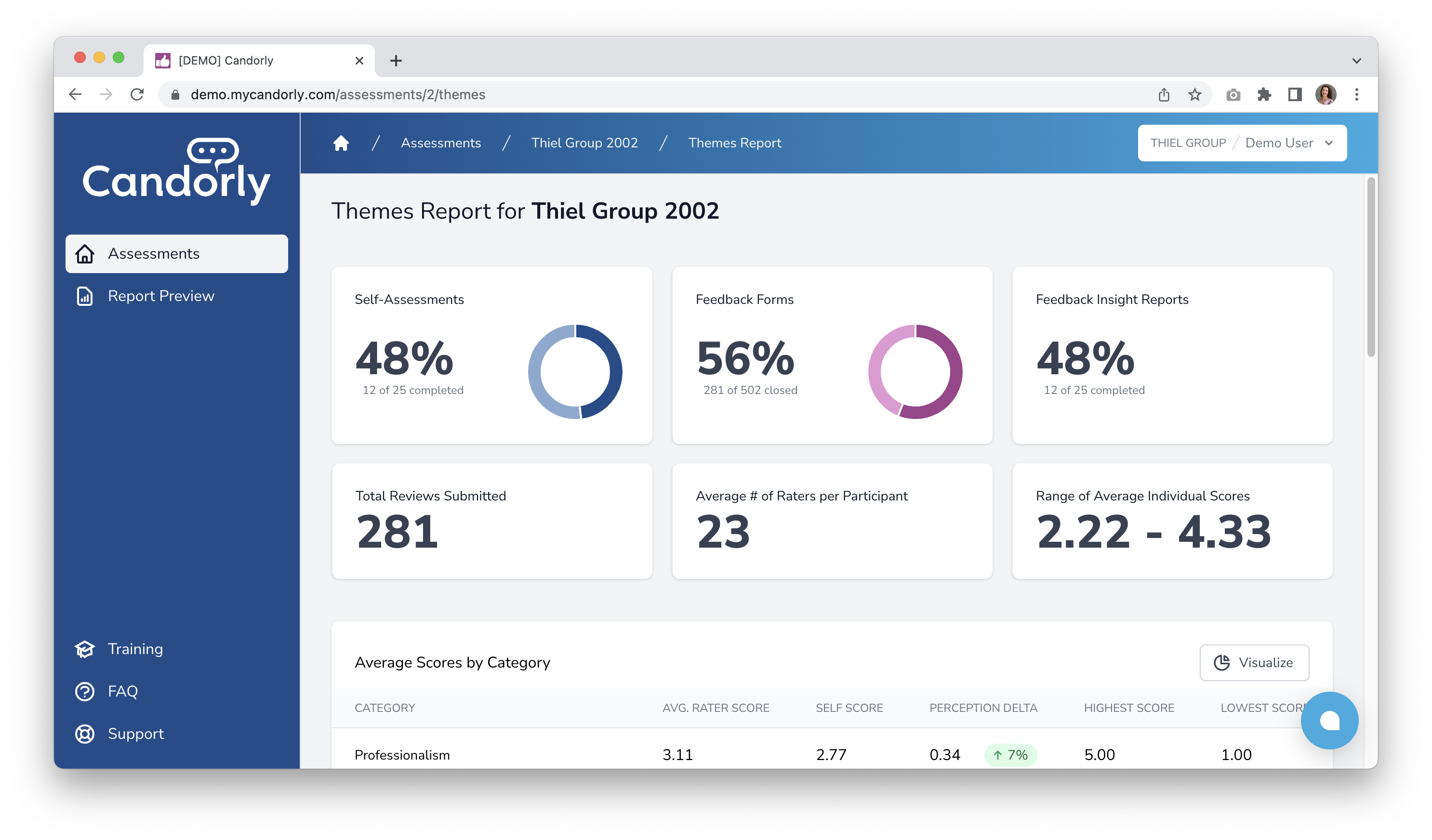Click the Candorly logo
This screenshot has height=840, width=1432.
point(176,171)
